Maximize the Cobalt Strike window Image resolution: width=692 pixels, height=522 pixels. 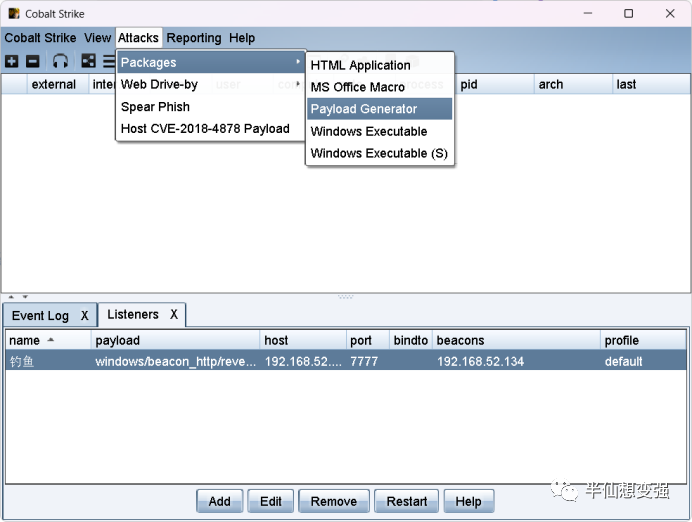[x=628, y=14]
